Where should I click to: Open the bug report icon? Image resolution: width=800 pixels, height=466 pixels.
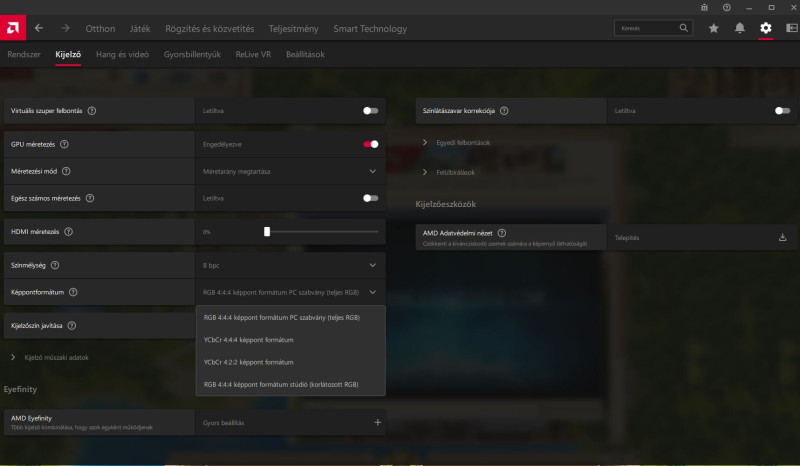(704, 8)
